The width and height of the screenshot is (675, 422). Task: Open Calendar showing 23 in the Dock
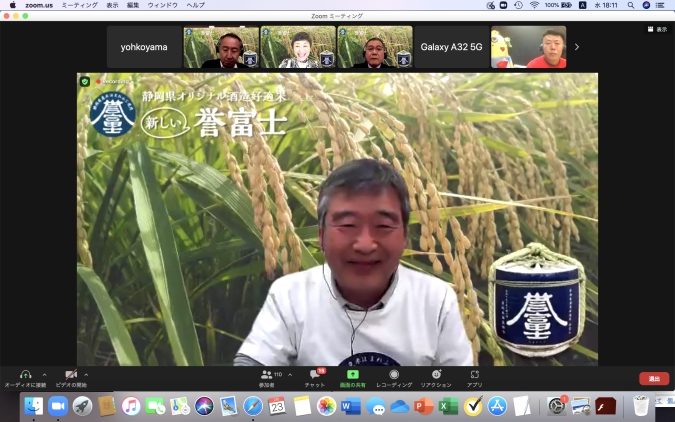click(277, 406)
